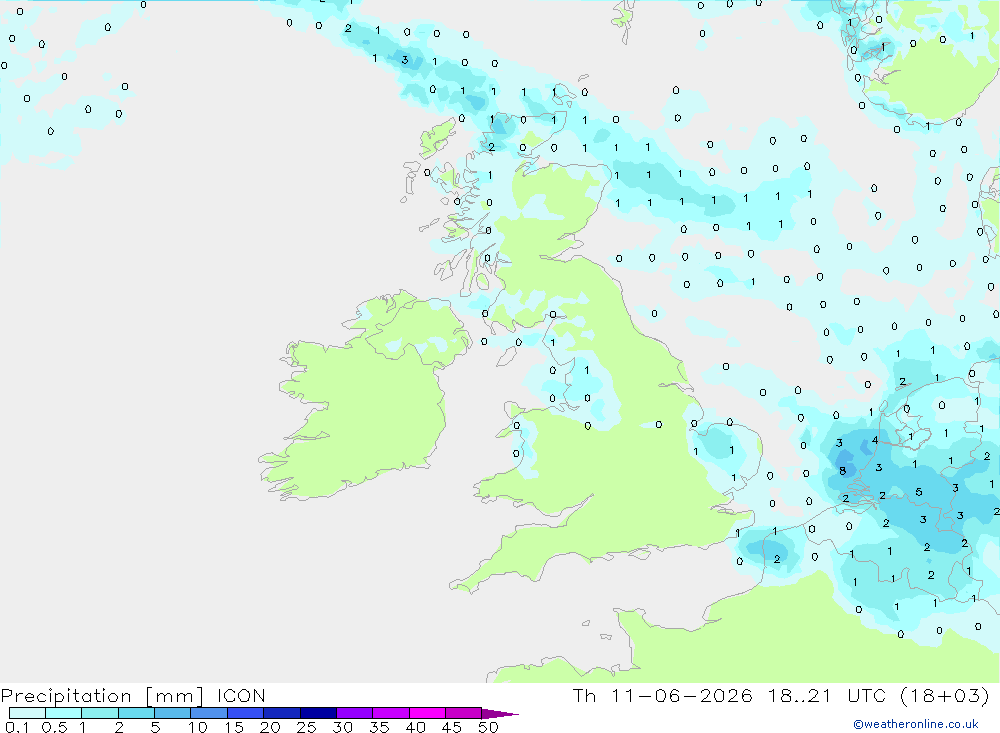Click the '35' legend scale label
Screen dimensions: 1000x733
[x=379, y=727]
